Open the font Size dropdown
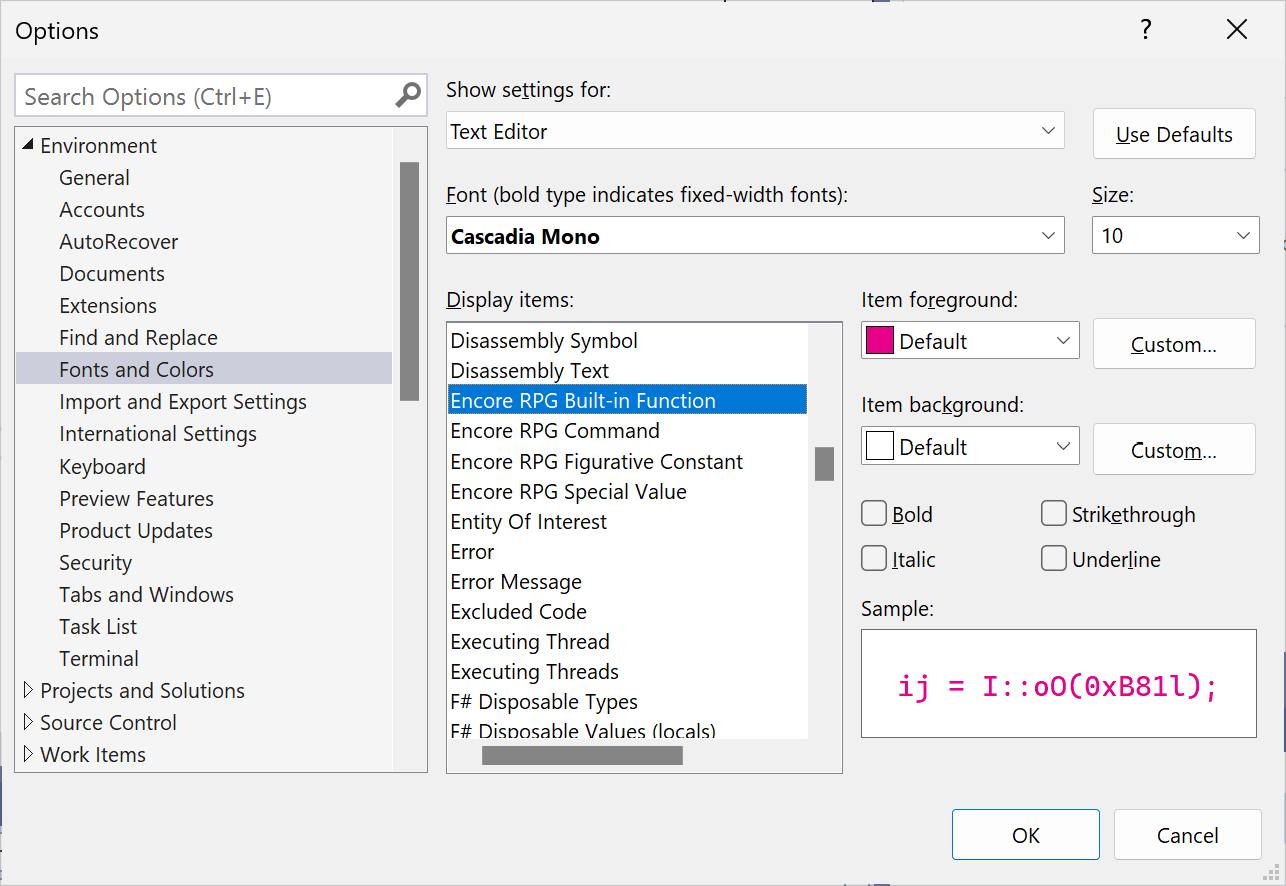Screen dimensions: 1286x886 [1175, 236]
